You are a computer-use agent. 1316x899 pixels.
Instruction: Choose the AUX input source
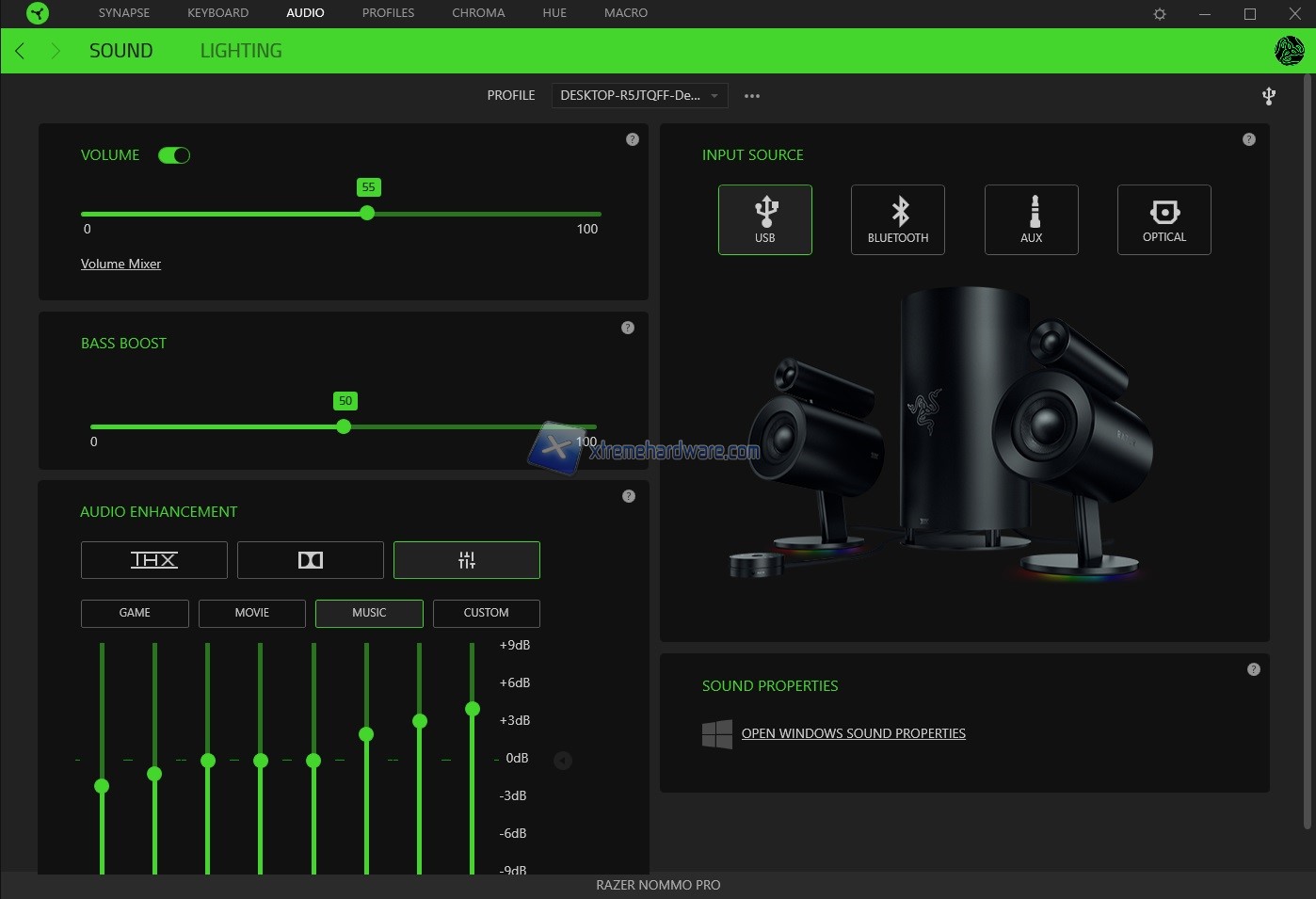[1031, 219]
